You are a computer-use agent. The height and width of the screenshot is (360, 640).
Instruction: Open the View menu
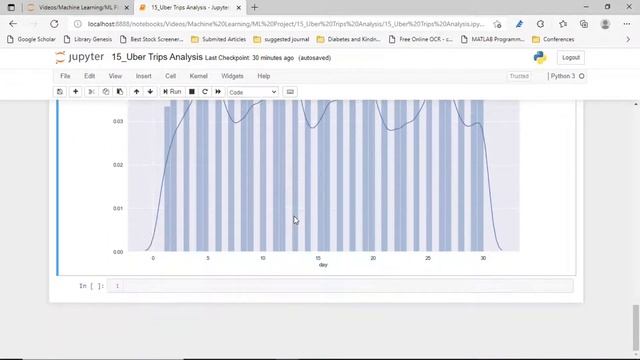coord(115,76)
